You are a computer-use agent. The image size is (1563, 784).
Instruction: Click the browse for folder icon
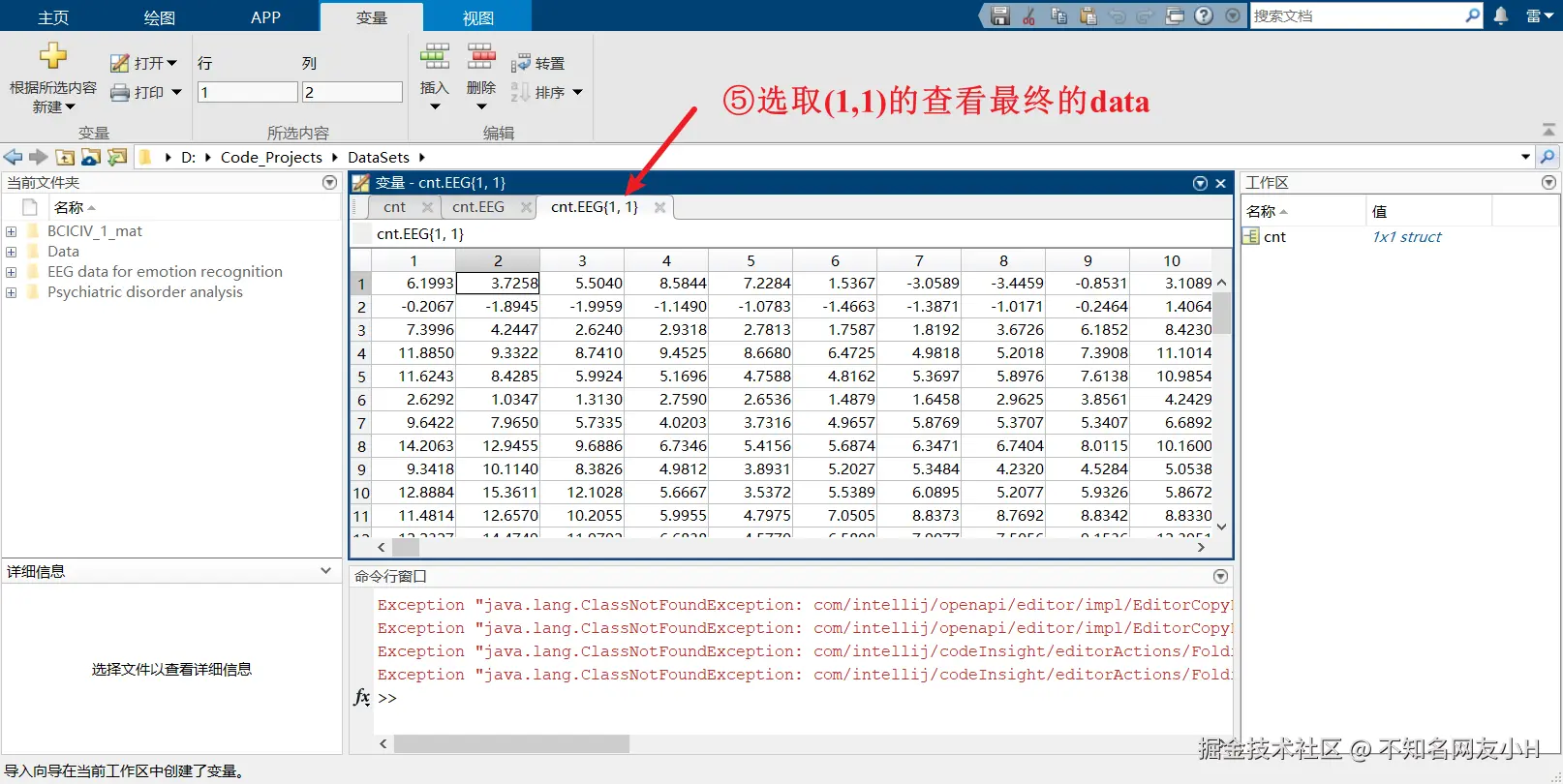(x=91, y=157)
